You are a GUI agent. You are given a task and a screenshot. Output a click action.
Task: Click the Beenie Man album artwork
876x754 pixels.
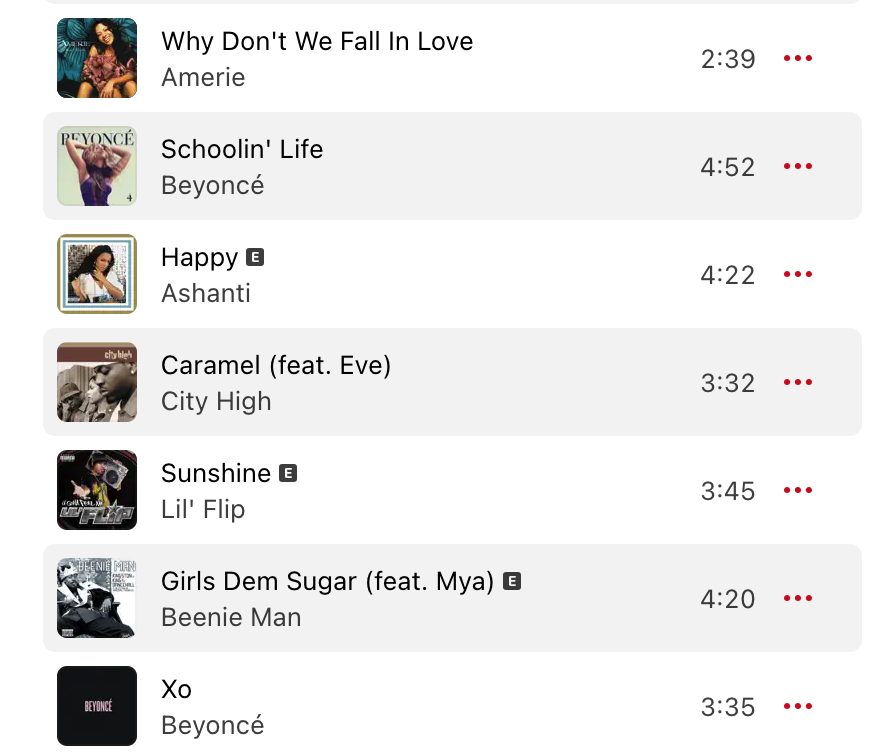pos(97,598)
